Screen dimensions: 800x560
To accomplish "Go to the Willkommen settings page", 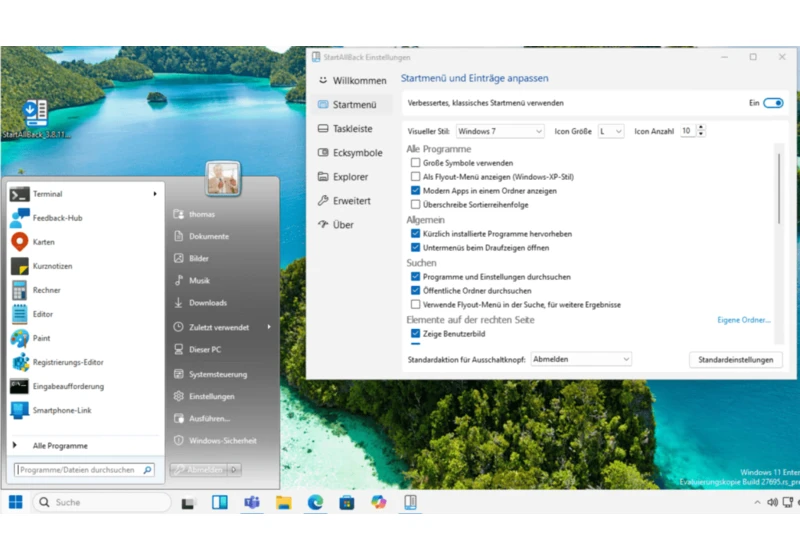I will click(352, 81).
